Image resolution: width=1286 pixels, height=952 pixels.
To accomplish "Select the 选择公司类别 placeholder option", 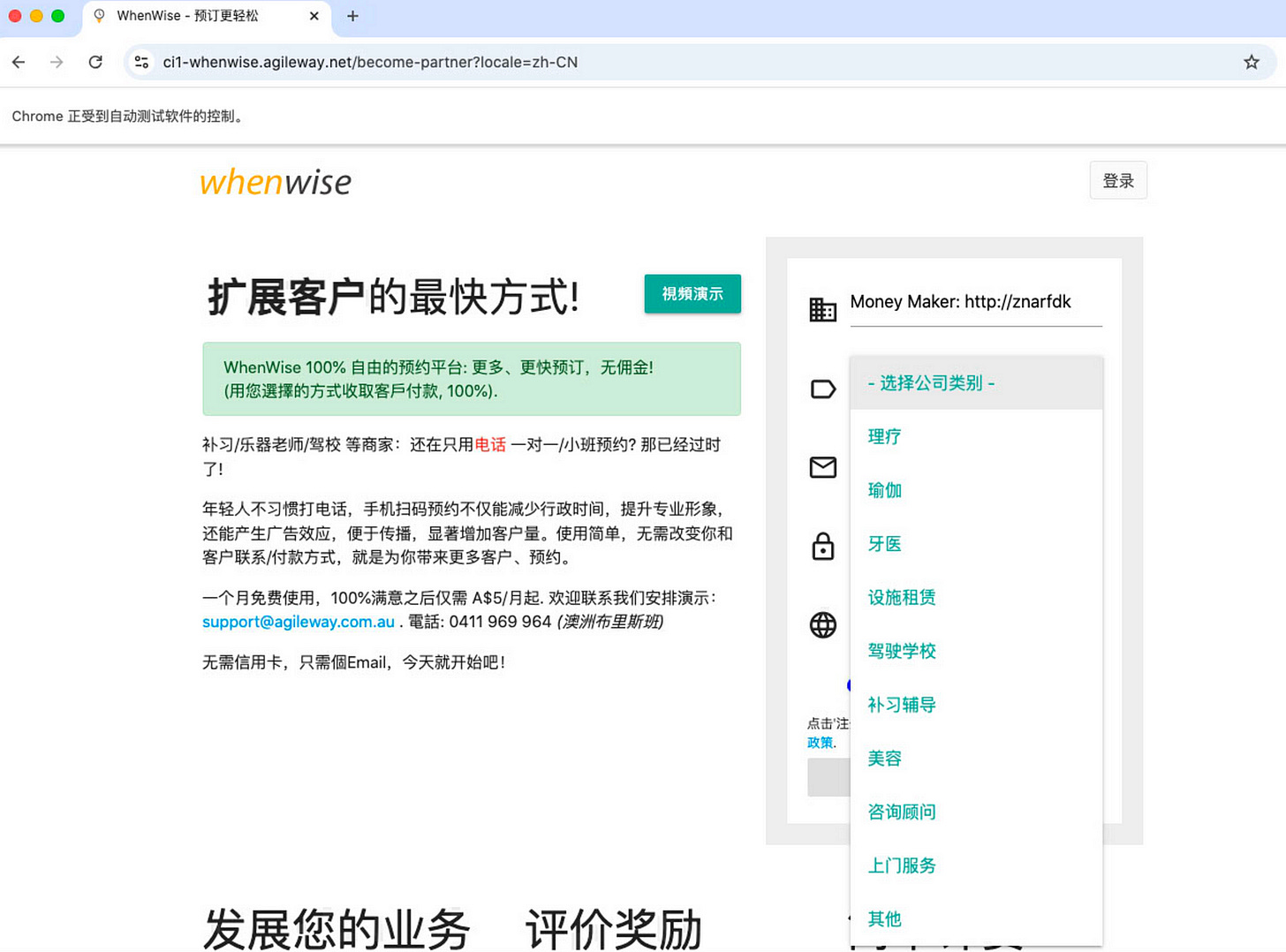I will point(976,382).
